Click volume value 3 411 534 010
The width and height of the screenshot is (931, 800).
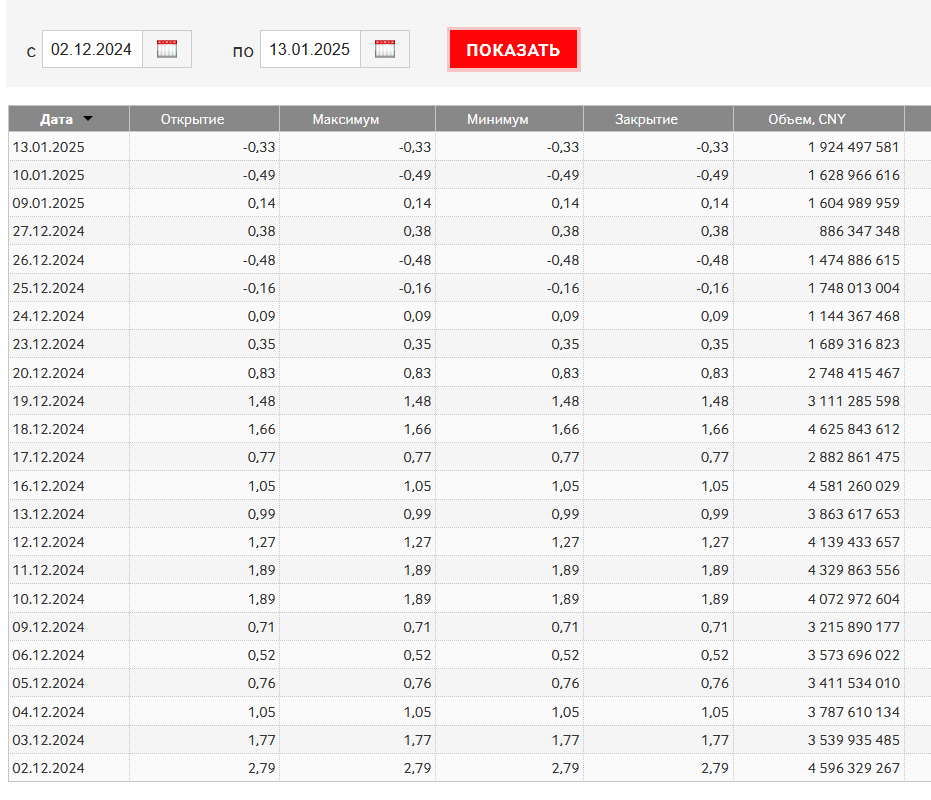(853, 682)
